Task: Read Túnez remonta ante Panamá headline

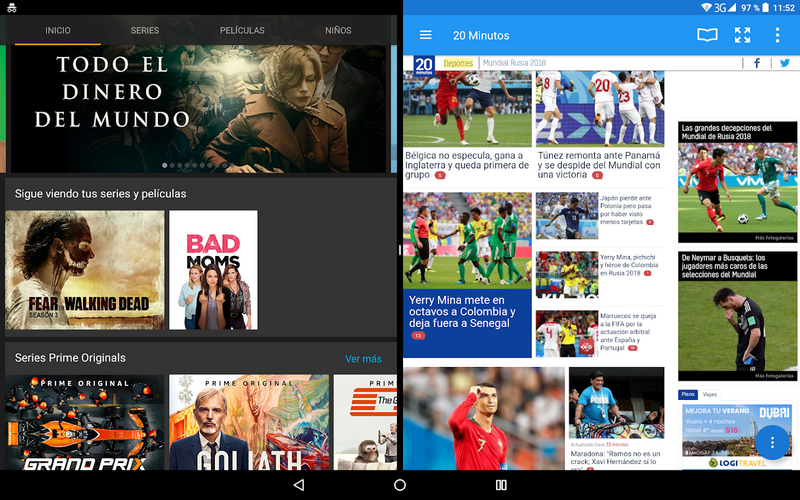Action: (599, 164)
